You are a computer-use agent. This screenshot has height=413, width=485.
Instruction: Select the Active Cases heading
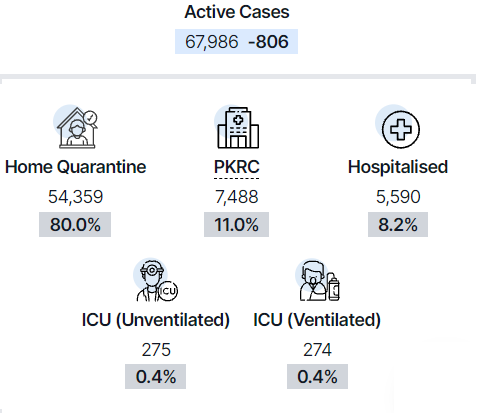(x=237, y=12)
